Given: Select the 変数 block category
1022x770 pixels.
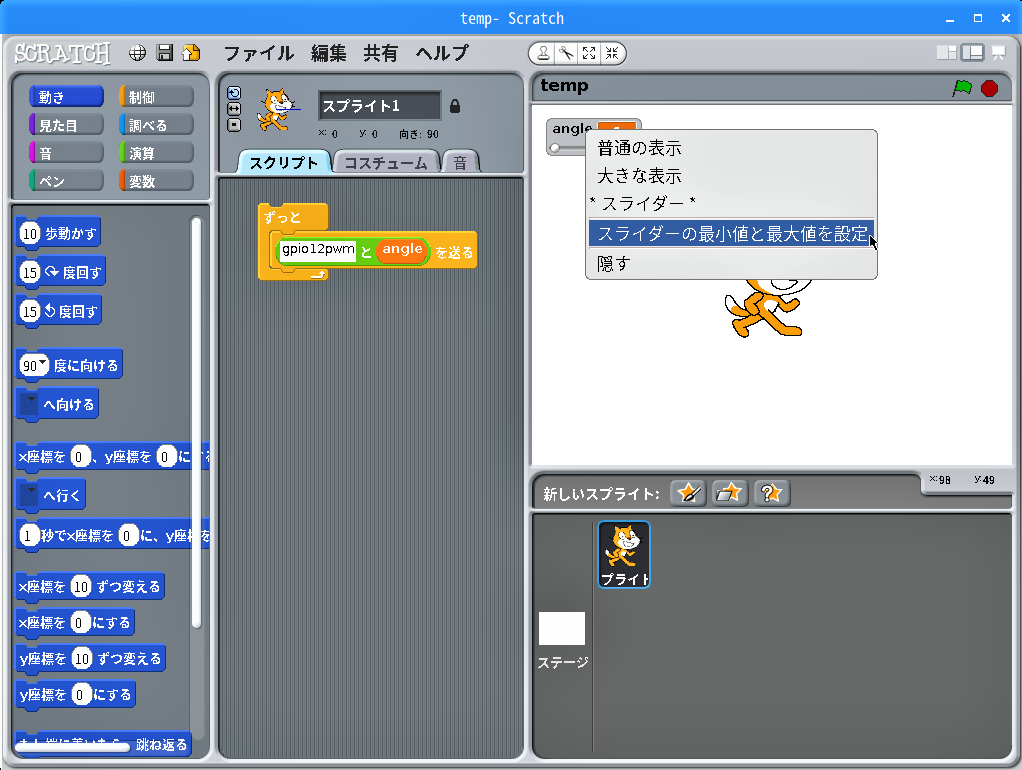Looking at the screenshot, I should (156, 181).
